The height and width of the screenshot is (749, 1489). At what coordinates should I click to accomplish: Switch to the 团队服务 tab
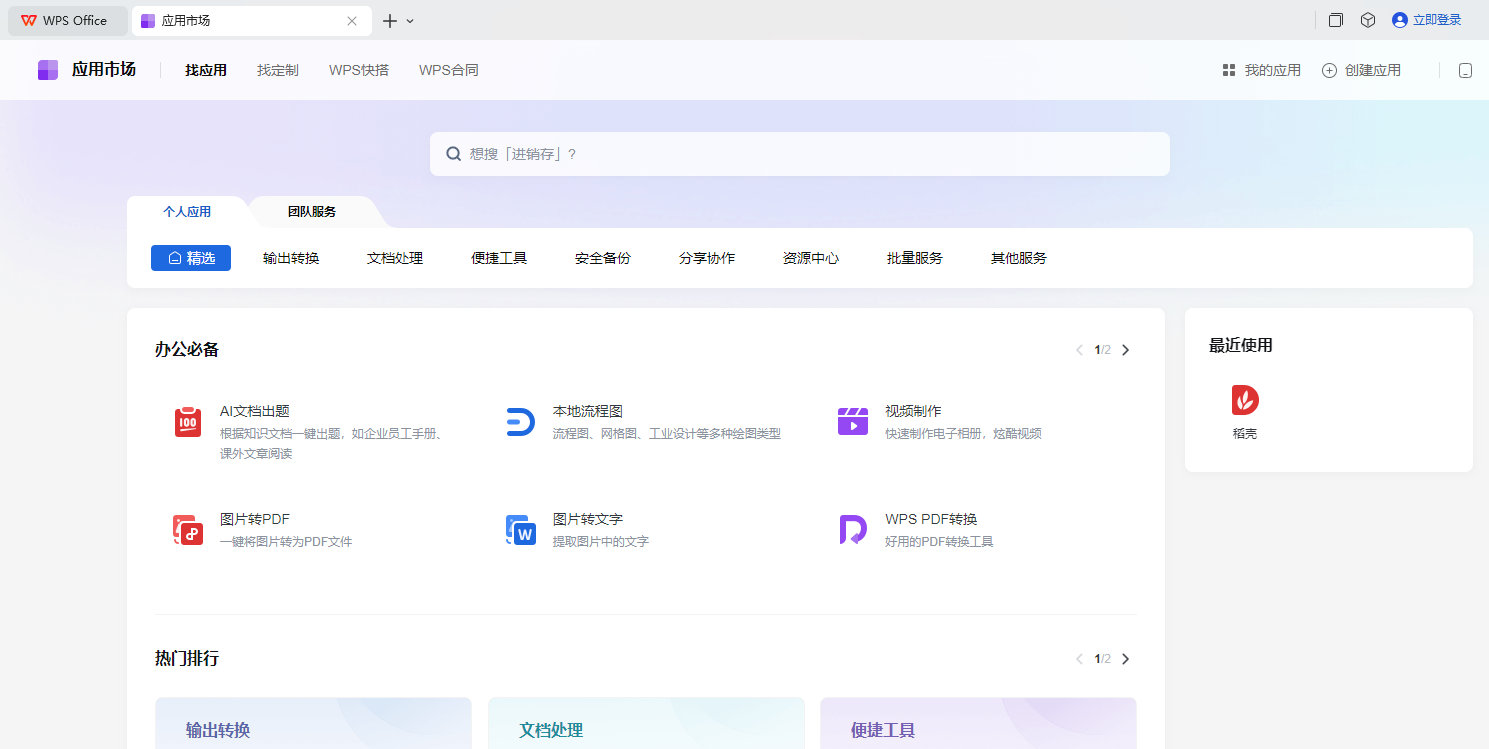coord(312,212)
